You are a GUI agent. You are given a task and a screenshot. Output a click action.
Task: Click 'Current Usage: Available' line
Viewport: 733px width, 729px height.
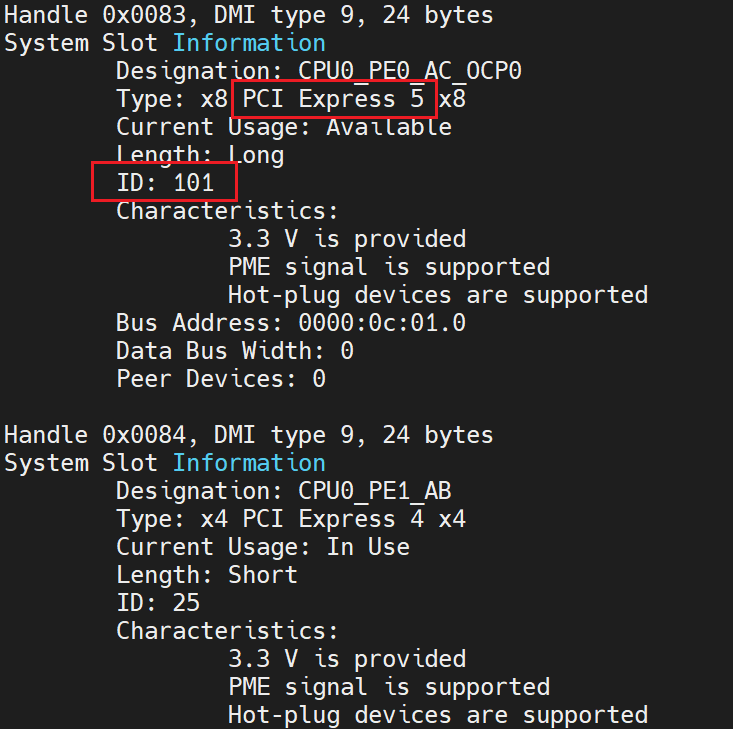click(x=283, y=127)
